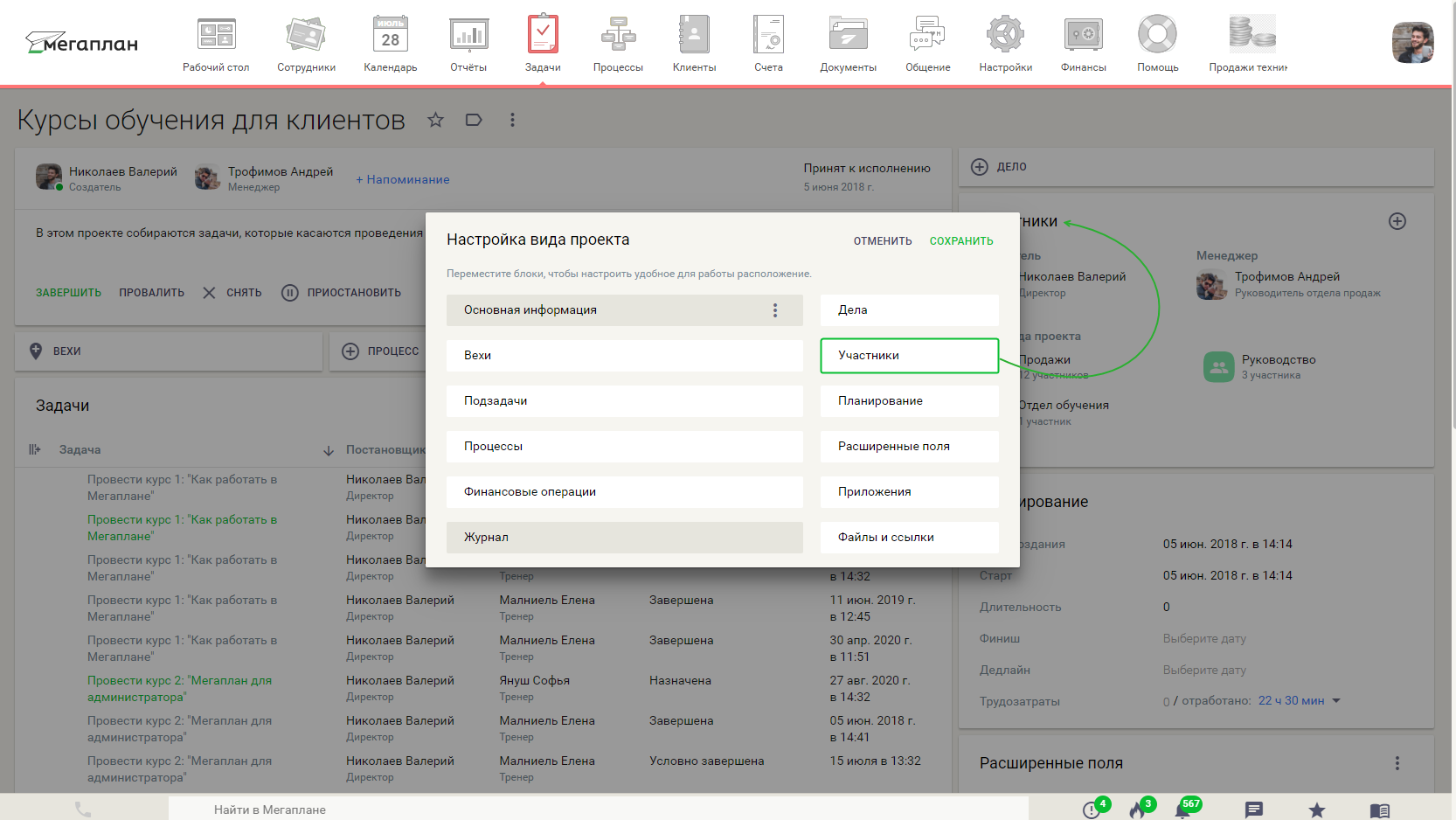1456x820 pixels.
Task: Add participant with plus circle icon
Action: point(1397,221)
